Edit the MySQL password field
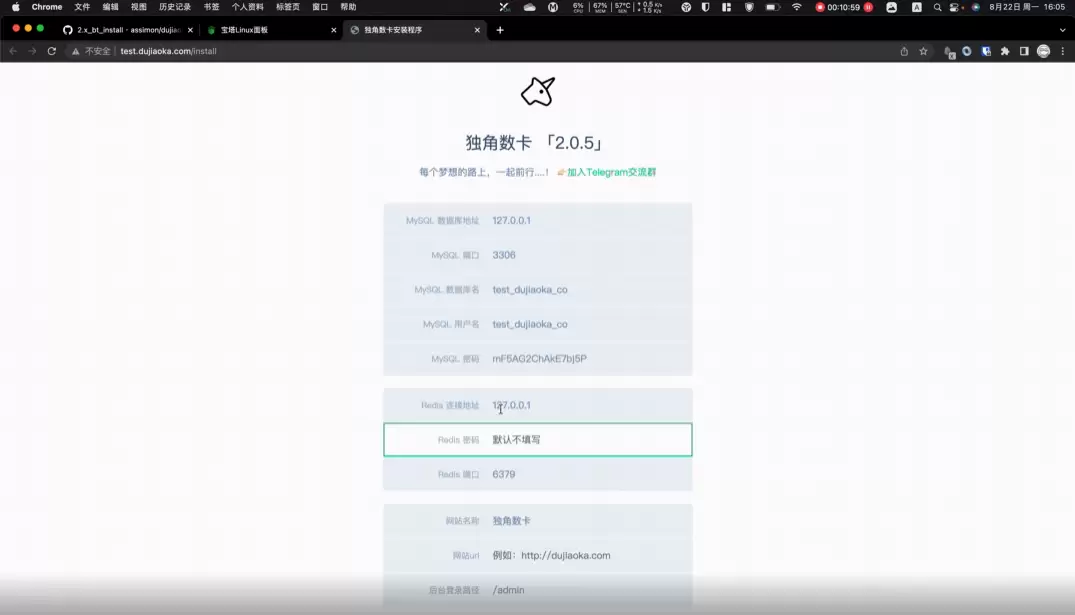 [x=538, y=359]
